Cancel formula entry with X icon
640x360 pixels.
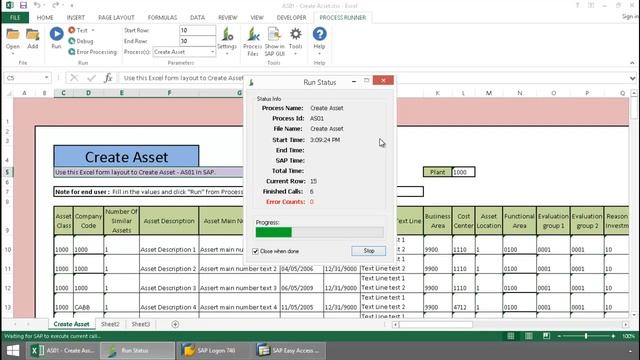pos(74,78)
